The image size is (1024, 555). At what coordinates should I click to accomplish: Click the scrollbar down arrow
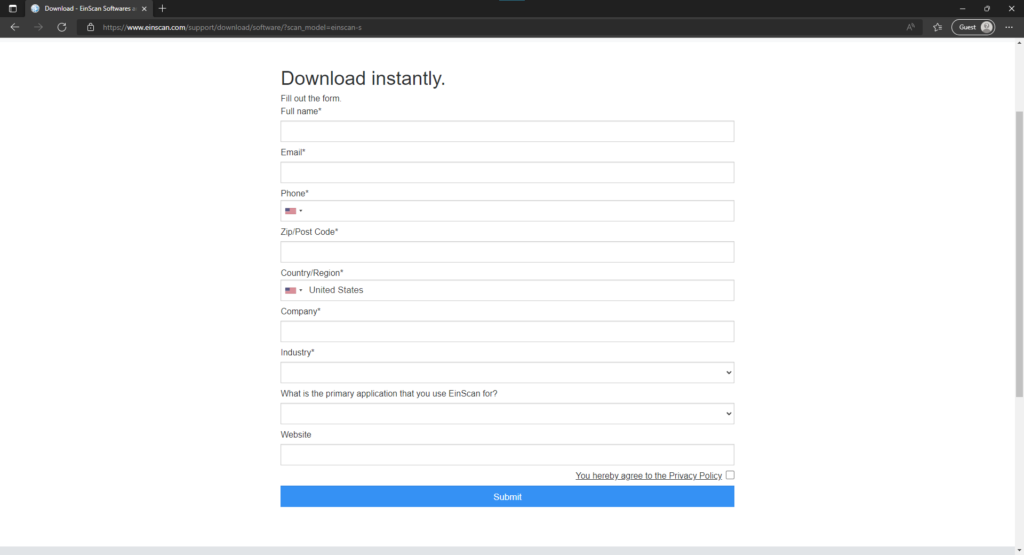(1019, 550)
